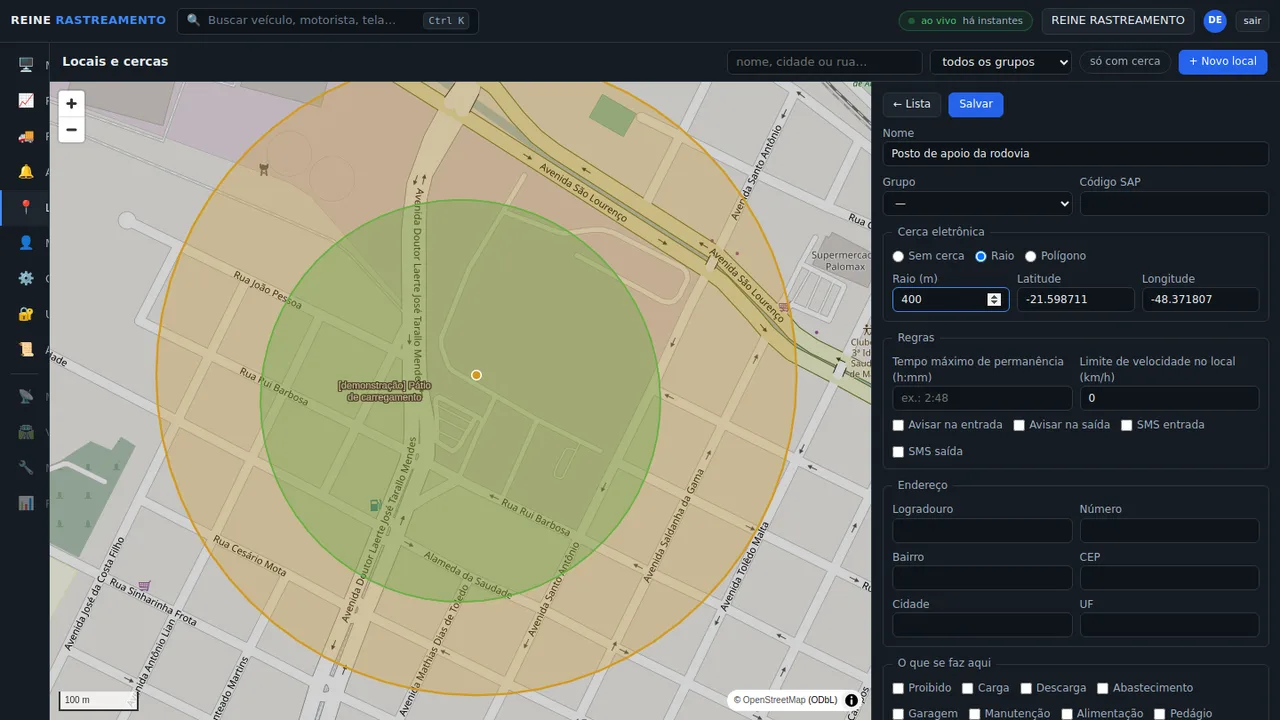Click the sair logout button
This screenshot has width=1280, height=720.
[x=1253, y=21]
